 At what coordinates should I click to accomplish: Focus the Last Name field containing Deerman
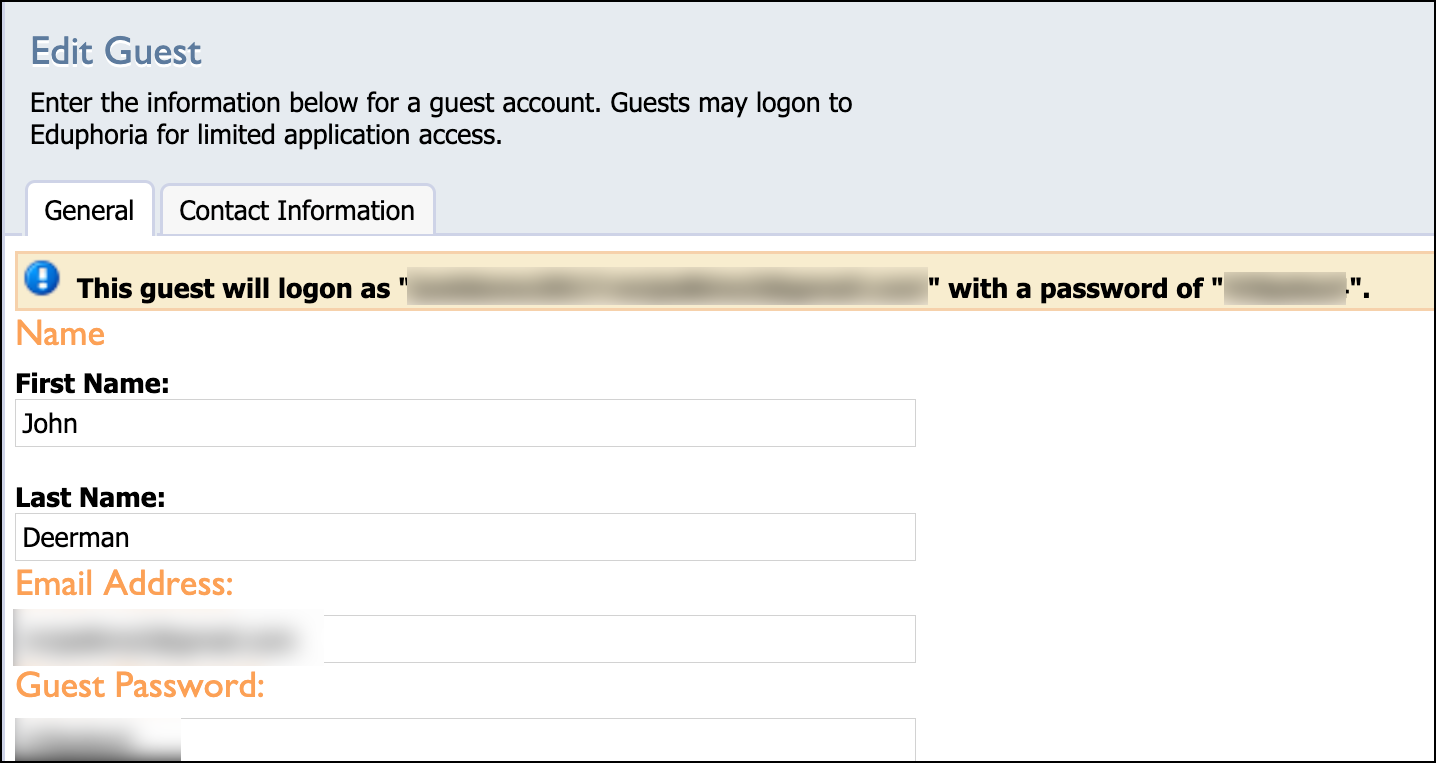466,537
